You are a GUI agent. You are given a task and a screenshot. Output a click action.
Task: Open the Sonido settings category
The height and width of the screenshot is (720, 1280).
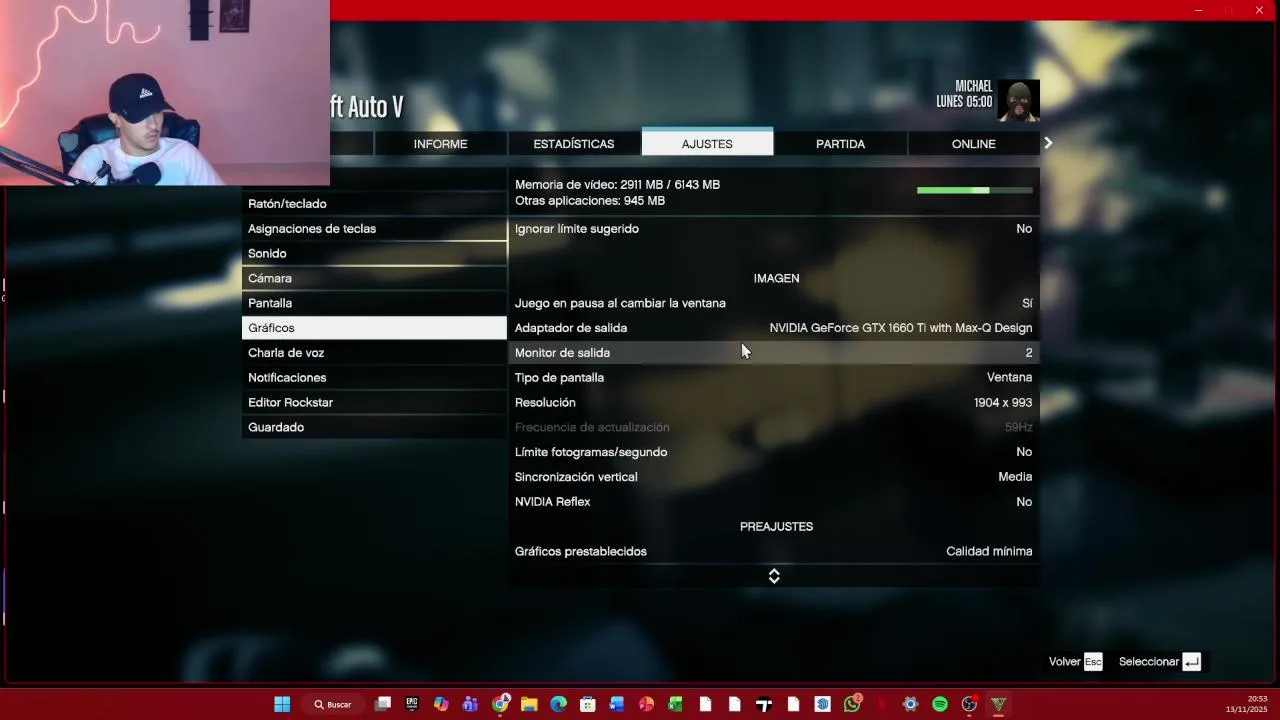point(374,254)
